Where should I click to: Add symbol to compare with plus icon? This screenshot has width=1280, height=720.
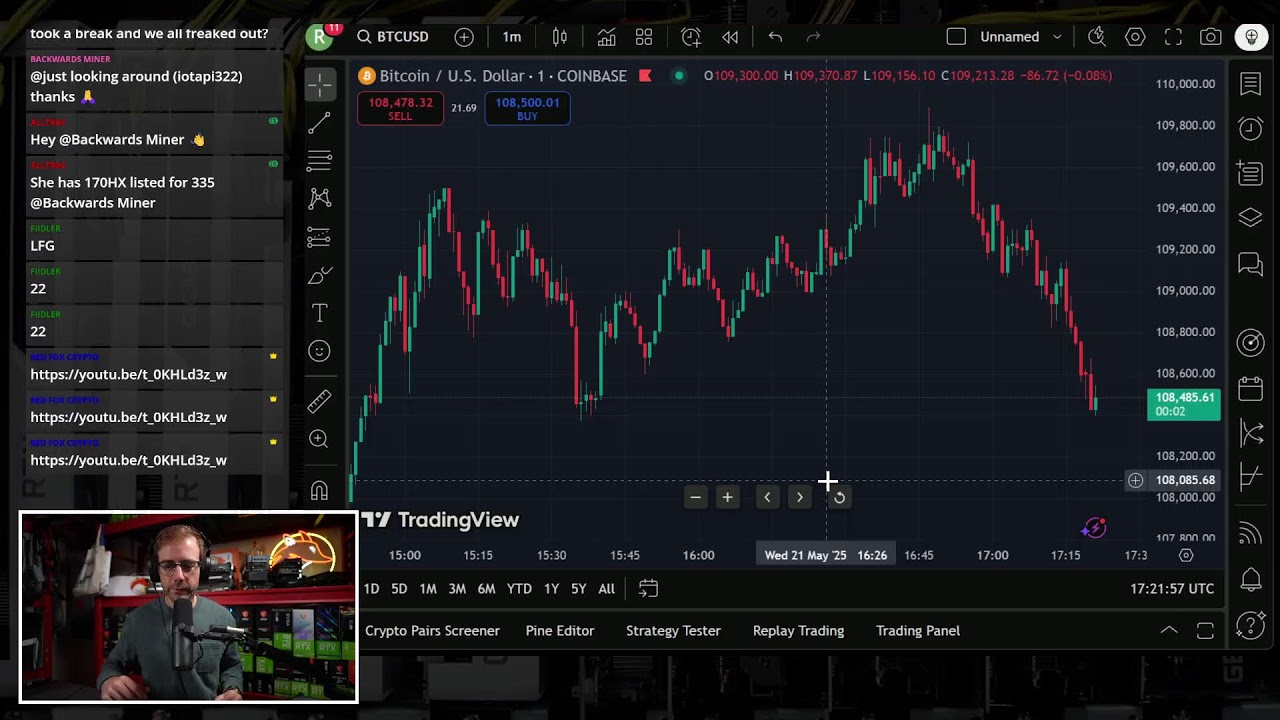(464, 37)
